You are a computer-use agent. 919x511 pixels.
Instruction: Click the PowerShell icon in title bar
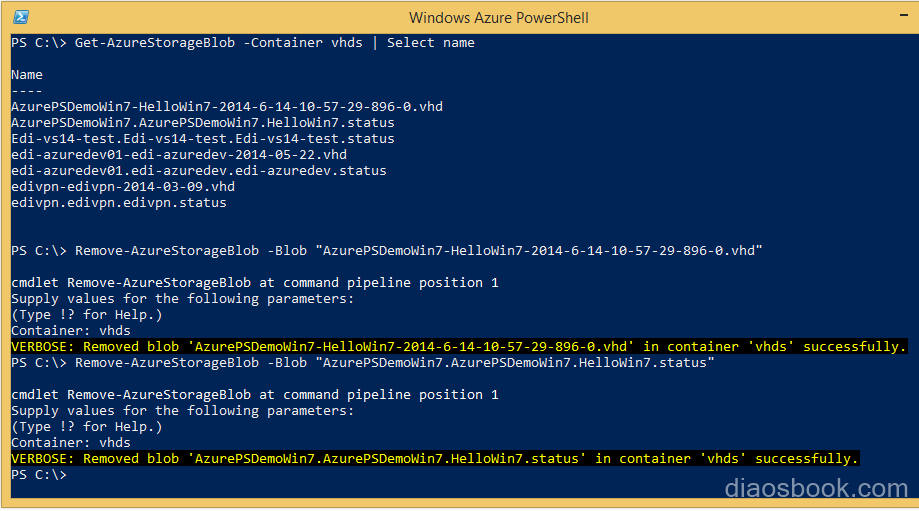21,17
